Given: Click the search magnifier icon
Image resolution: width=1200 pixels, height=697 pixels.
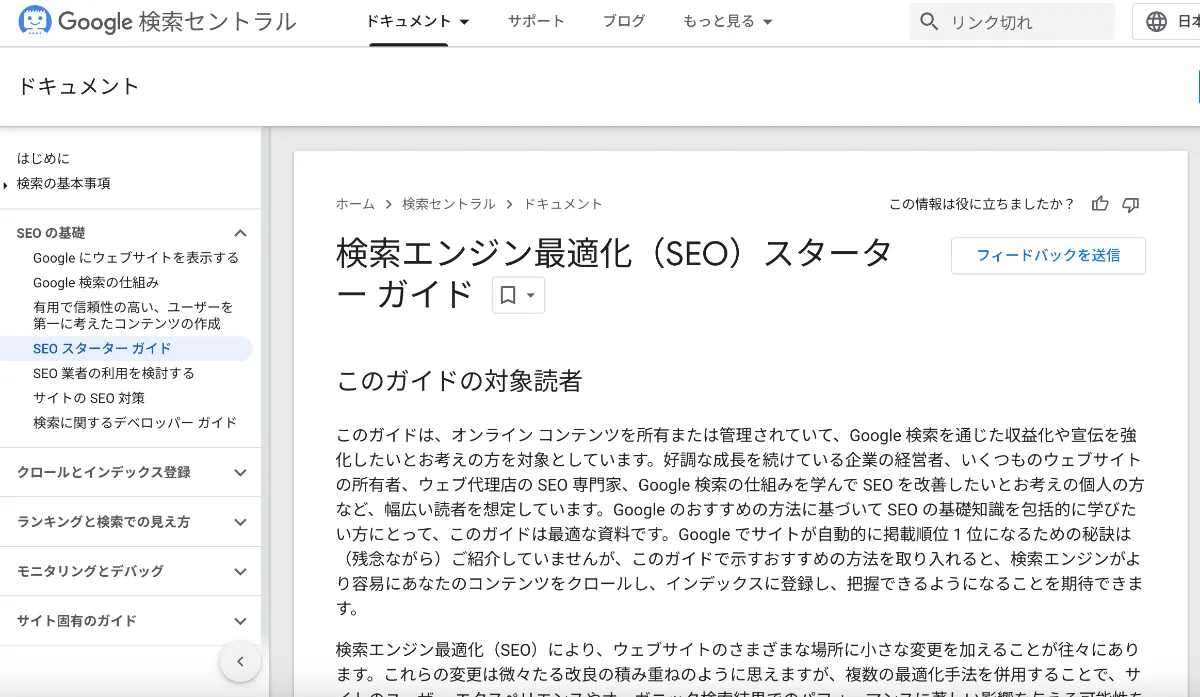Looking at the screenshot, I should pyautogui.click(x=930, y=20).
